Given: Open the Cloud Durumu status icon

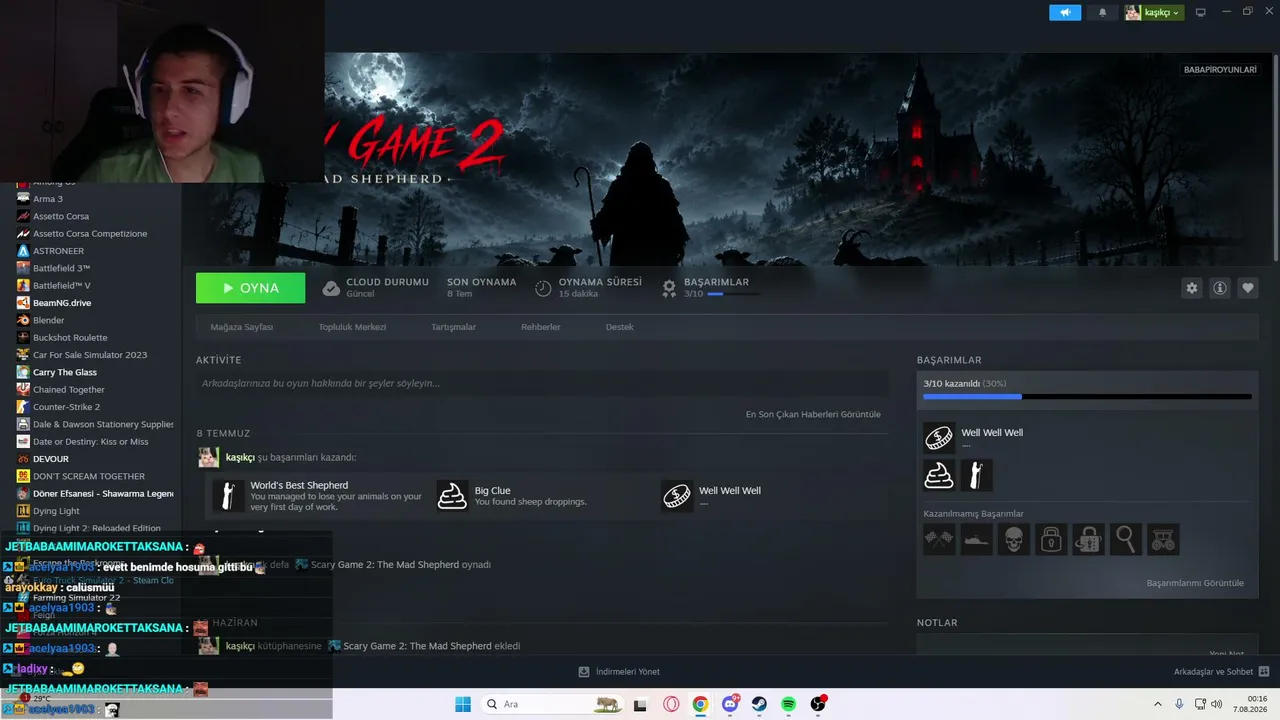Looking at the screenshot, I should pyautogui.click(x=331, y=288).
